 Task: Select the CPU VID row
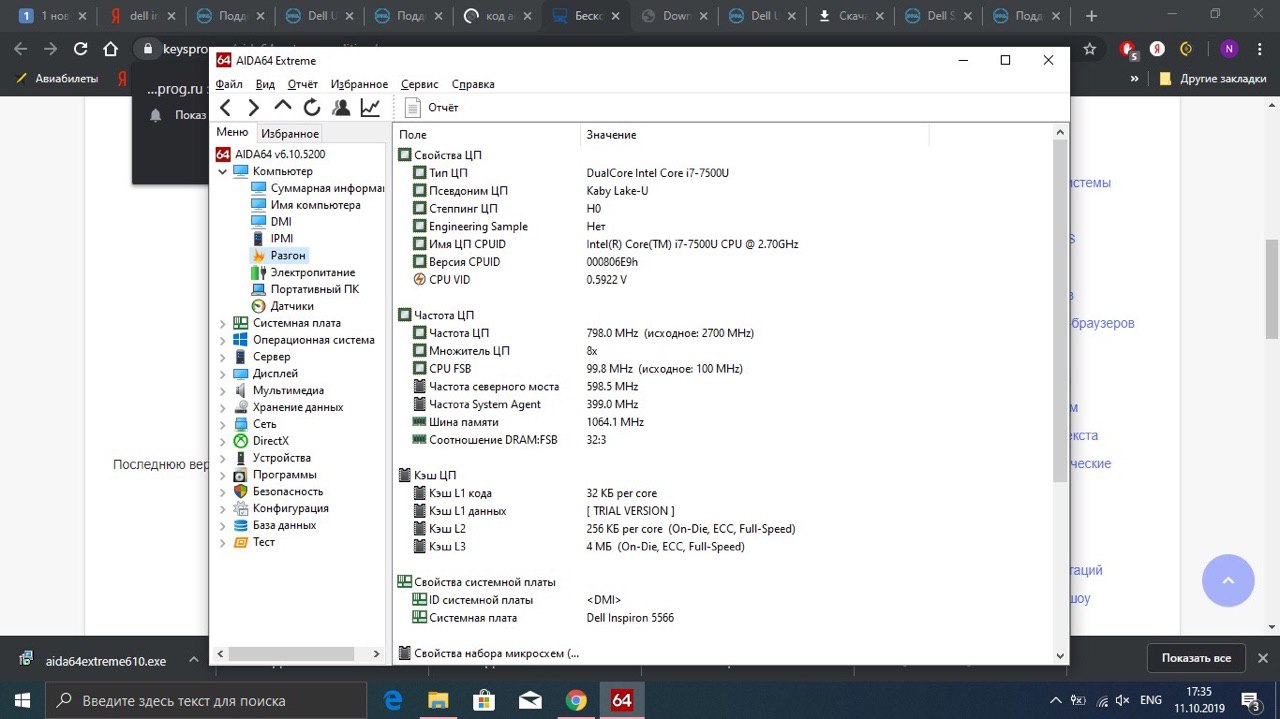(x=724, y=280)
